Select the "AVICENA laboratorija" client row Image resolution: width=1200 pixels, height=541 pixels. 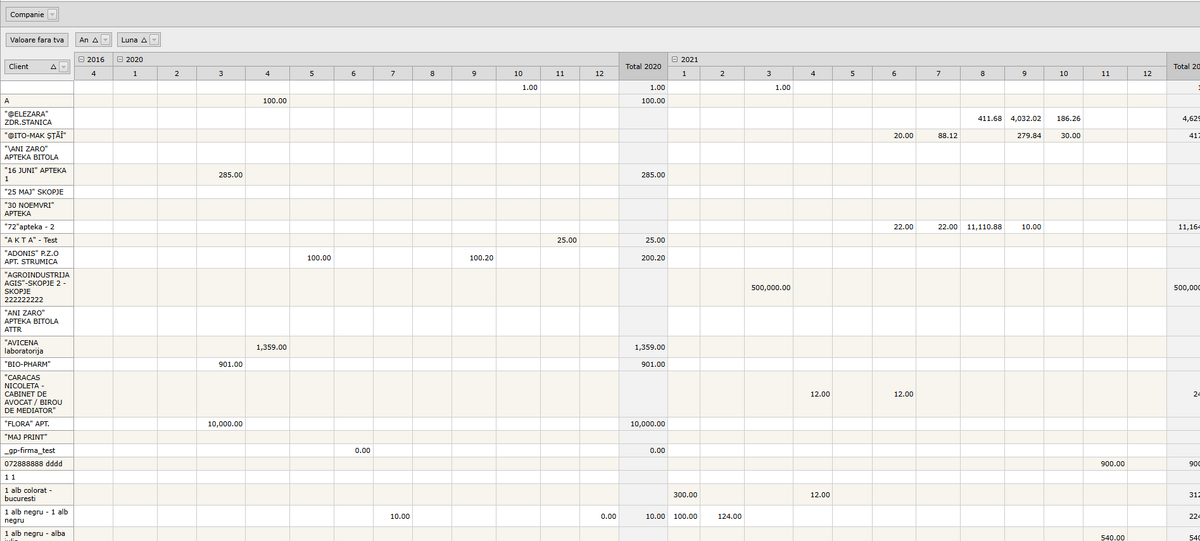[x=37, y=347]
